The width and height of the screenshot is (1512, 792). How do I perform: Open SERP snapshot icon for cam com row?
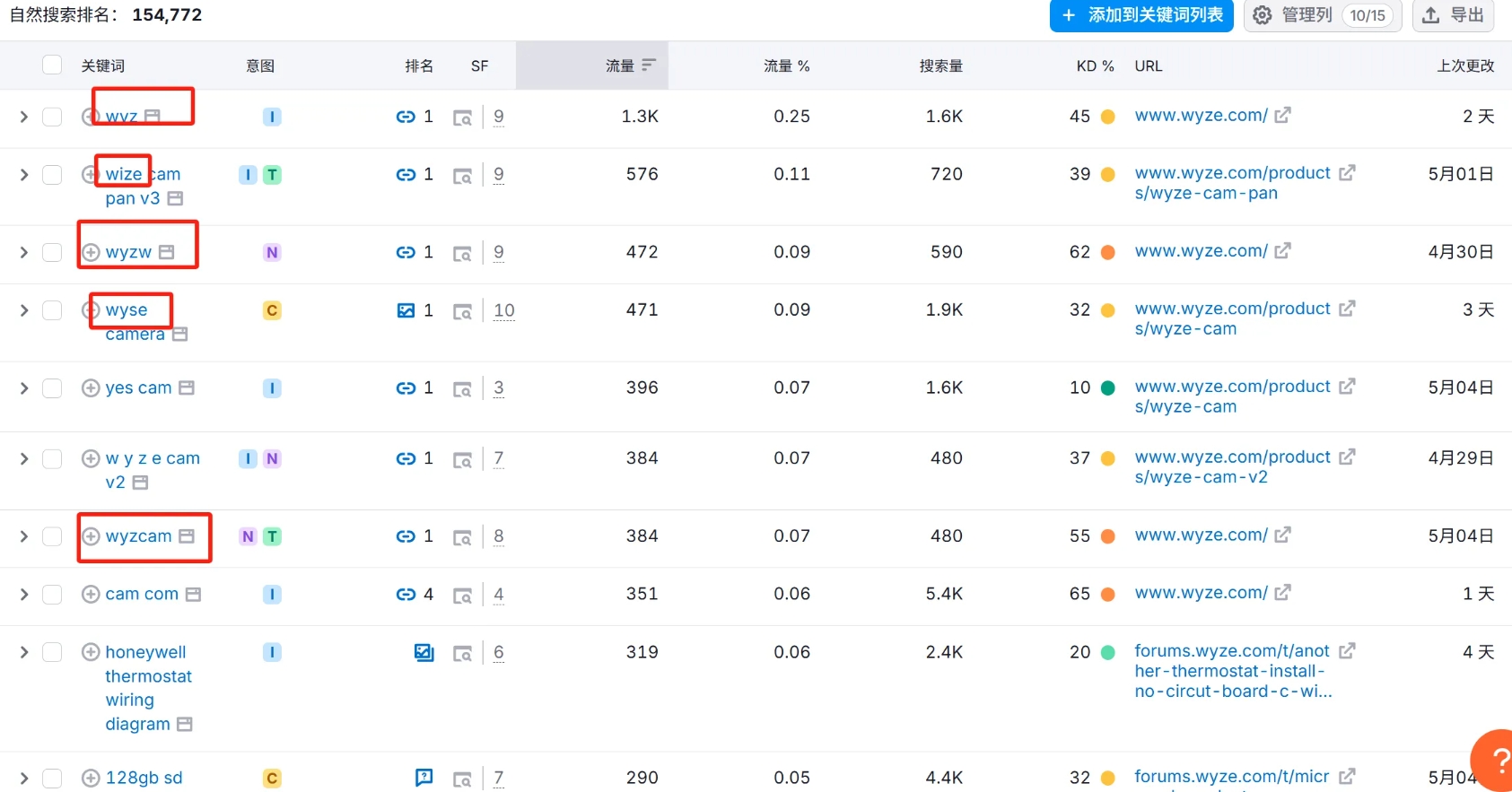coord(462,596)
